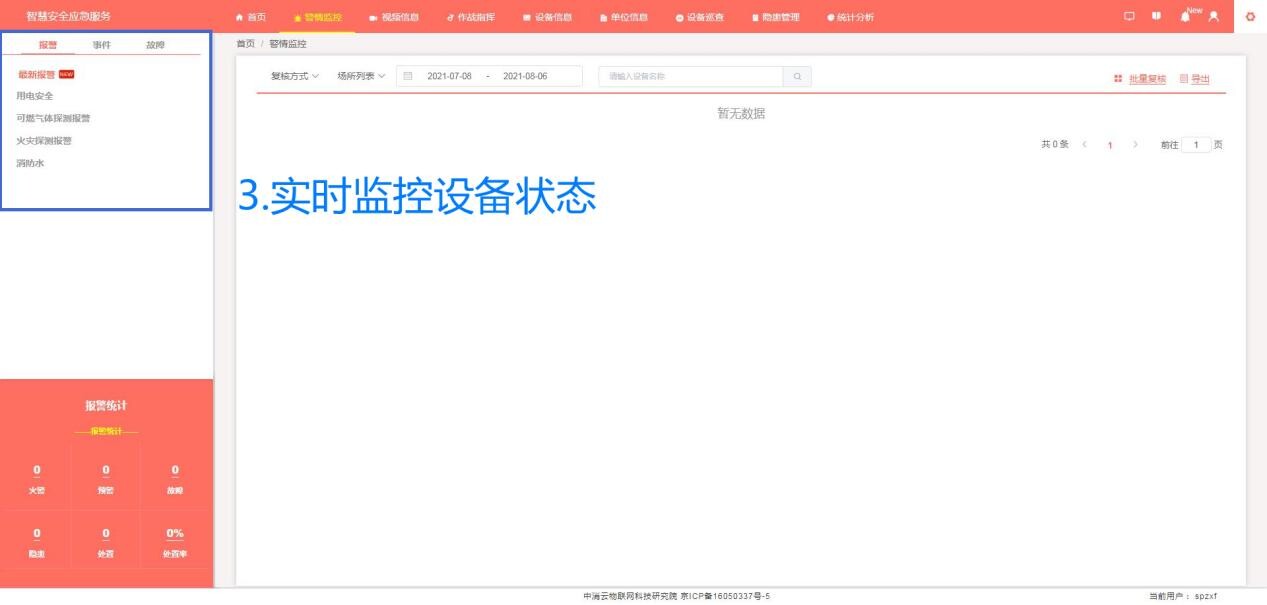This screenshot has width=1267, height=605.
Task: Select 最新报警 in the left list
Action: click(x=36, y=74)
